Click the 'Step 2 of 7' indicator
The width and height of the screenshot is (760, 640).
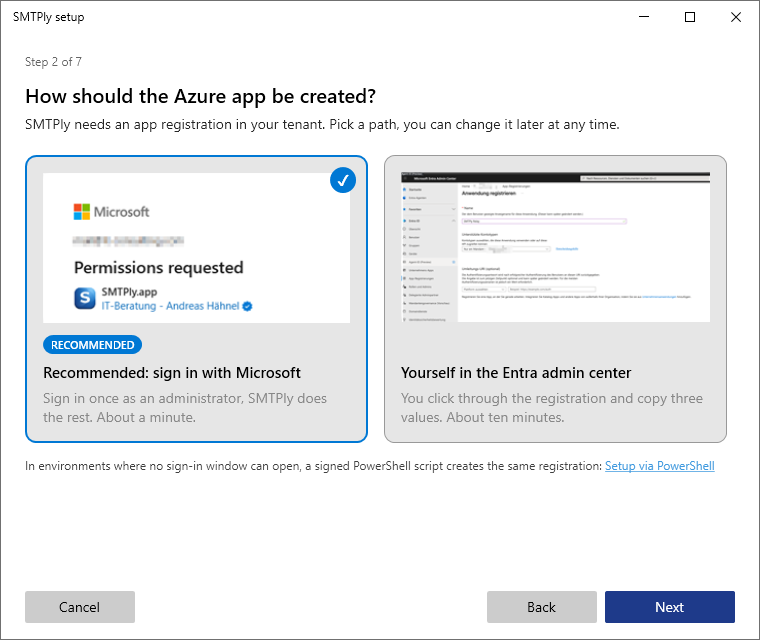click(x=53, y=62)
